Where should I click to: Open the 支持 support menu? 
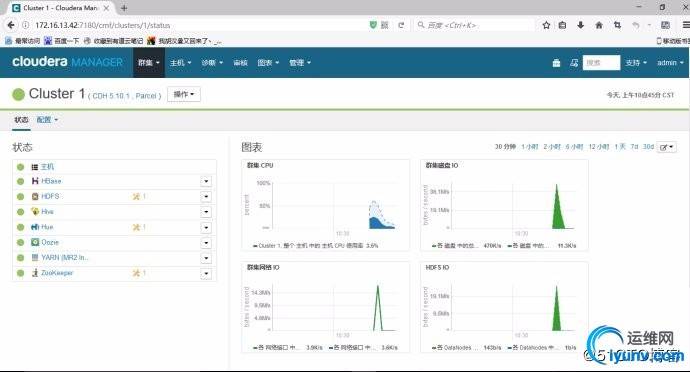tap(636, 63)
